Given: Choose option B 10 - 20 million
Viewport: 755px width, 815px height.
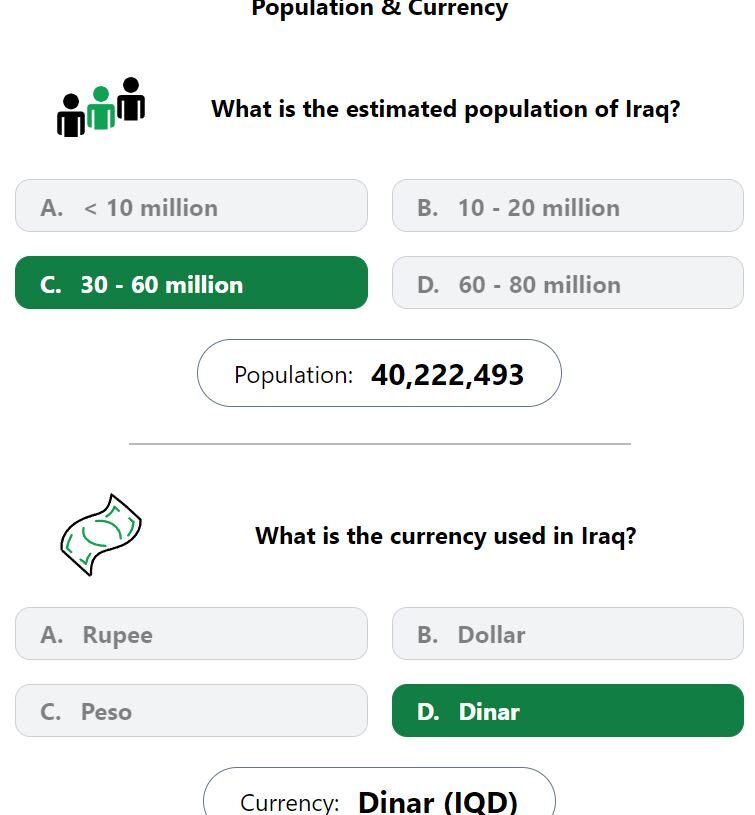Looking at the screenshot, I should [x=567, y=206].
